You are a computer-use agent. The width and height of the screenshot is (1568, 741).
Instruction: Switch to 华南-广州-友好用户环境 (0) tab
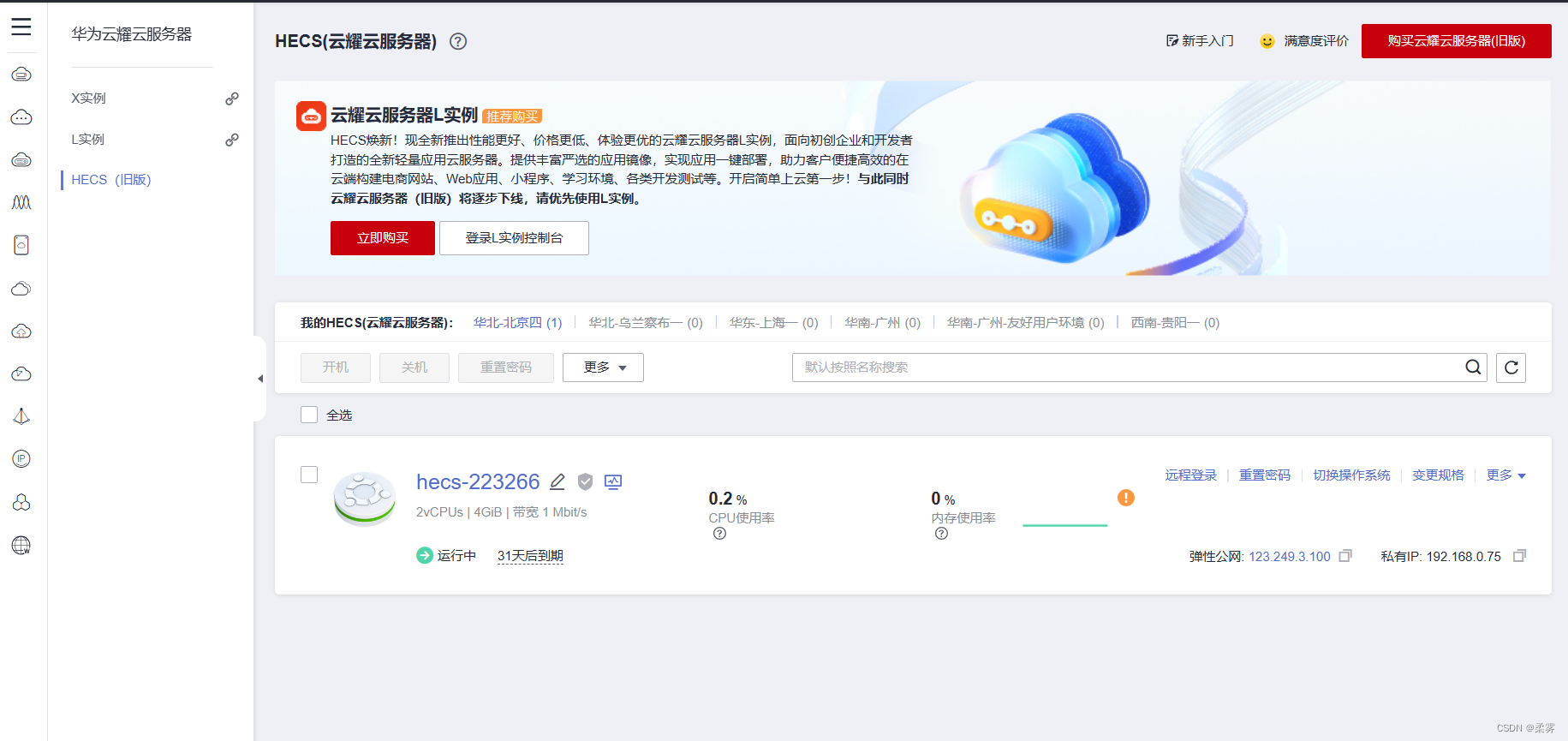1026,323
